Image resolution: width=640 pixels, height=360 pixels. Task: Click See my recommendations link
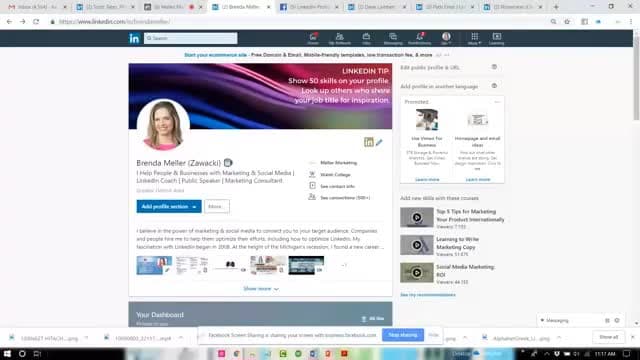click(428, 295)
